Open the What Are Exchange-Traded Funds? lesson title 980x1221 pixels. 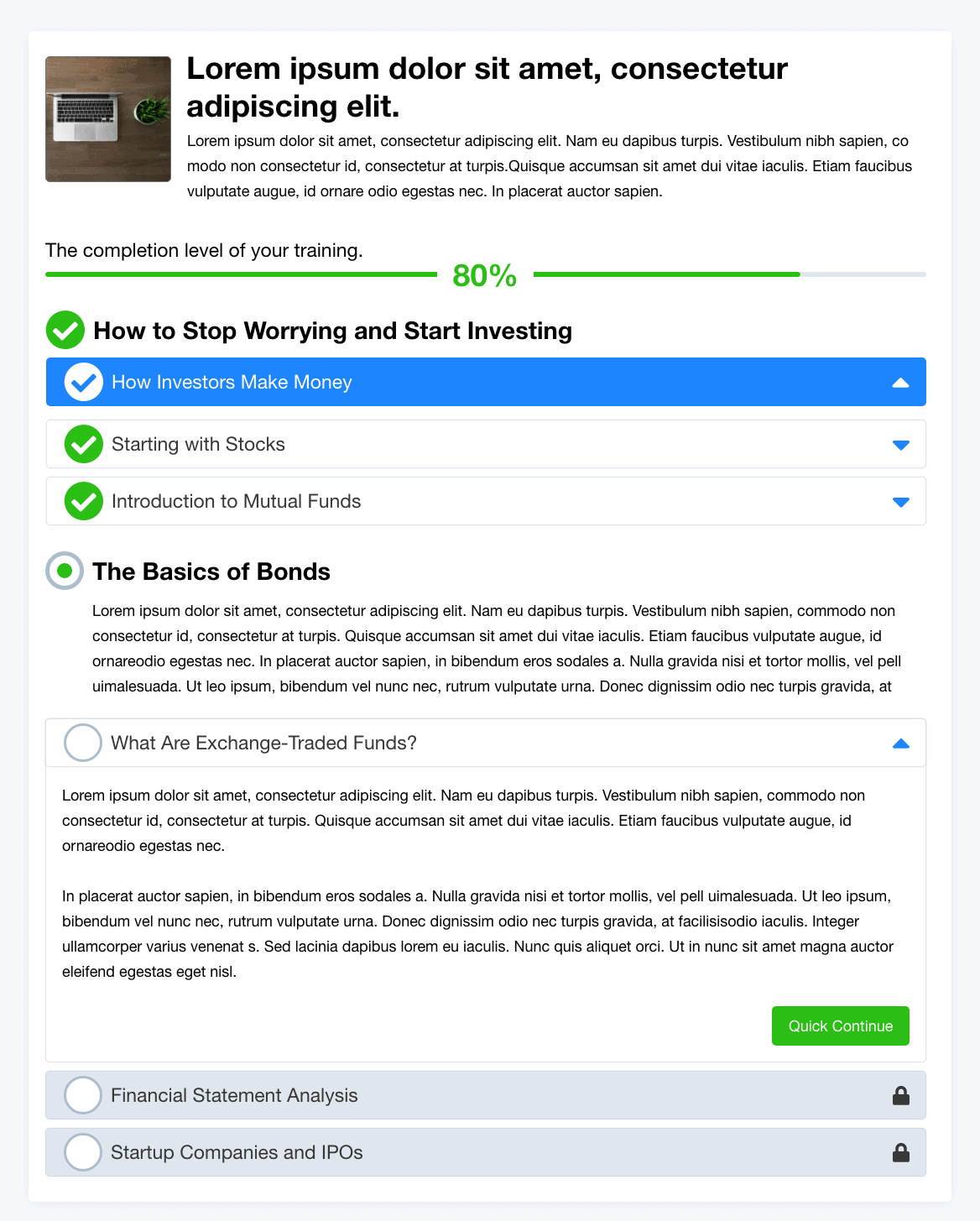264,744
